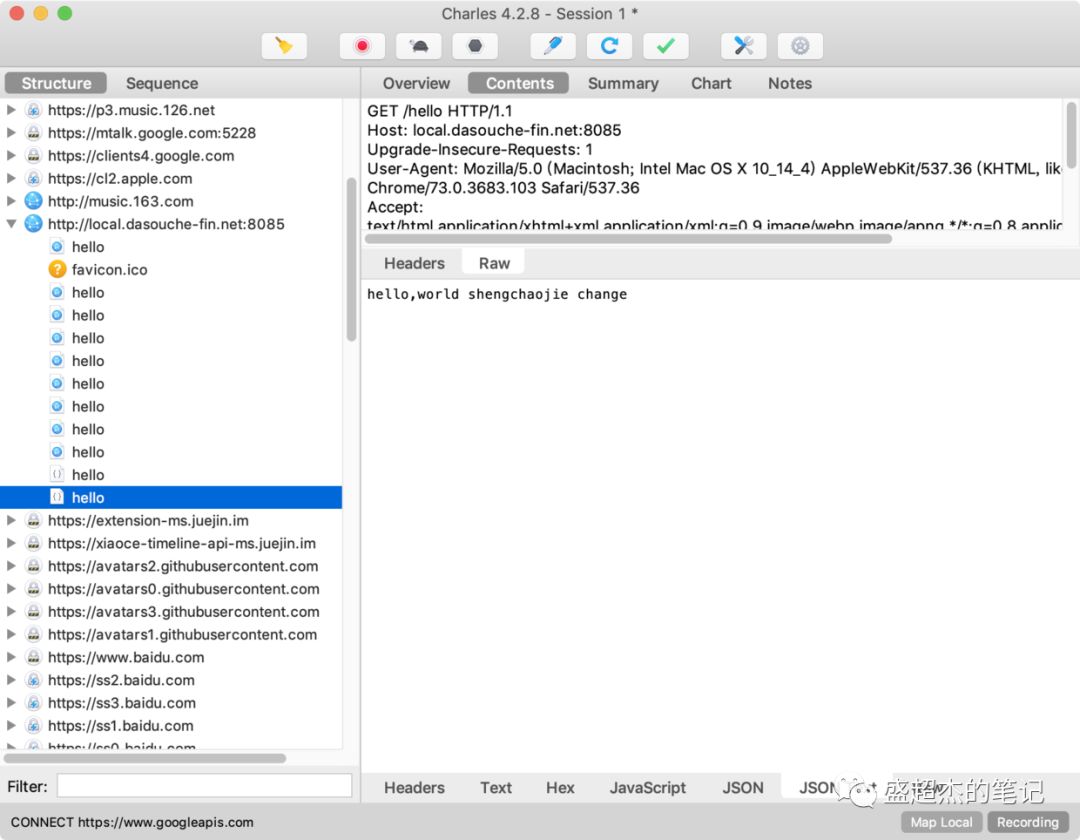Click the Map Local status button
This screenshot has height=840, width=1080.
941,822
